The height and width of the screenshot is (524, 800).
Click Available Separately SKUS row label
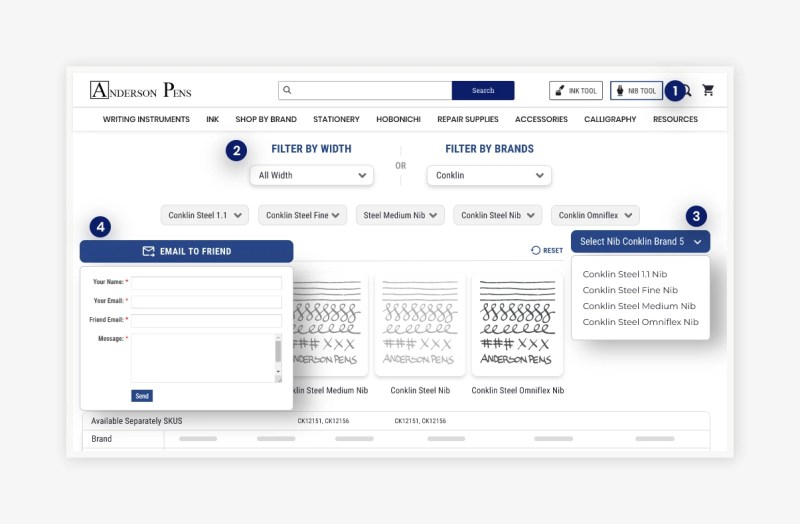(x=136, y=421)
